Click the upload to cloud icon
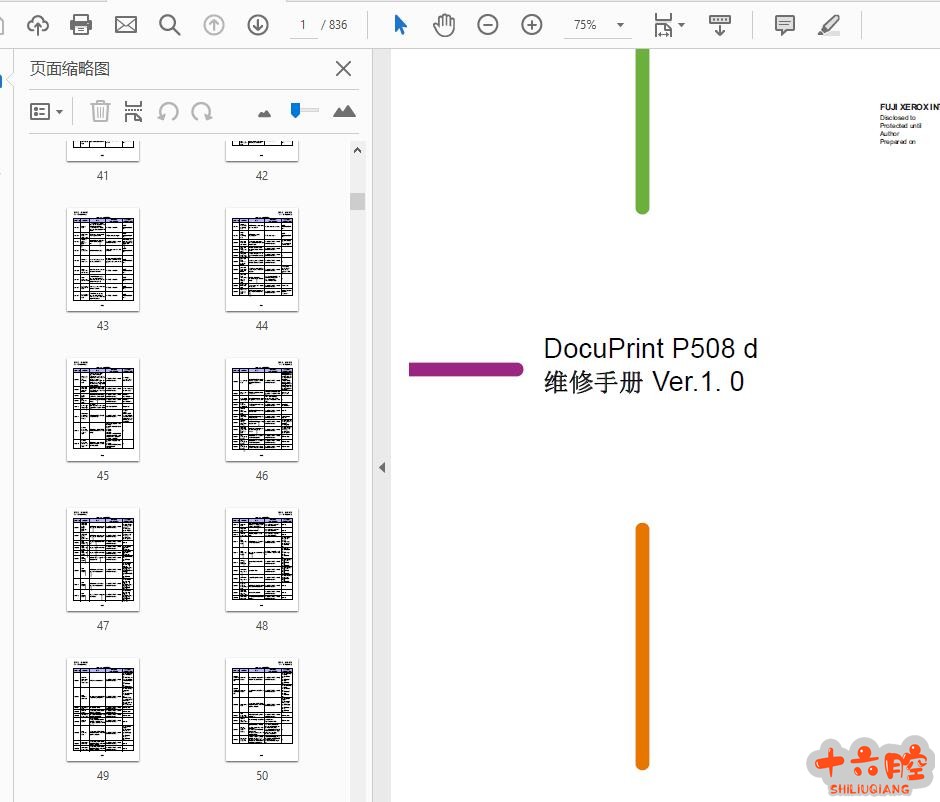940x802 pixels. [x=38, y=25]
